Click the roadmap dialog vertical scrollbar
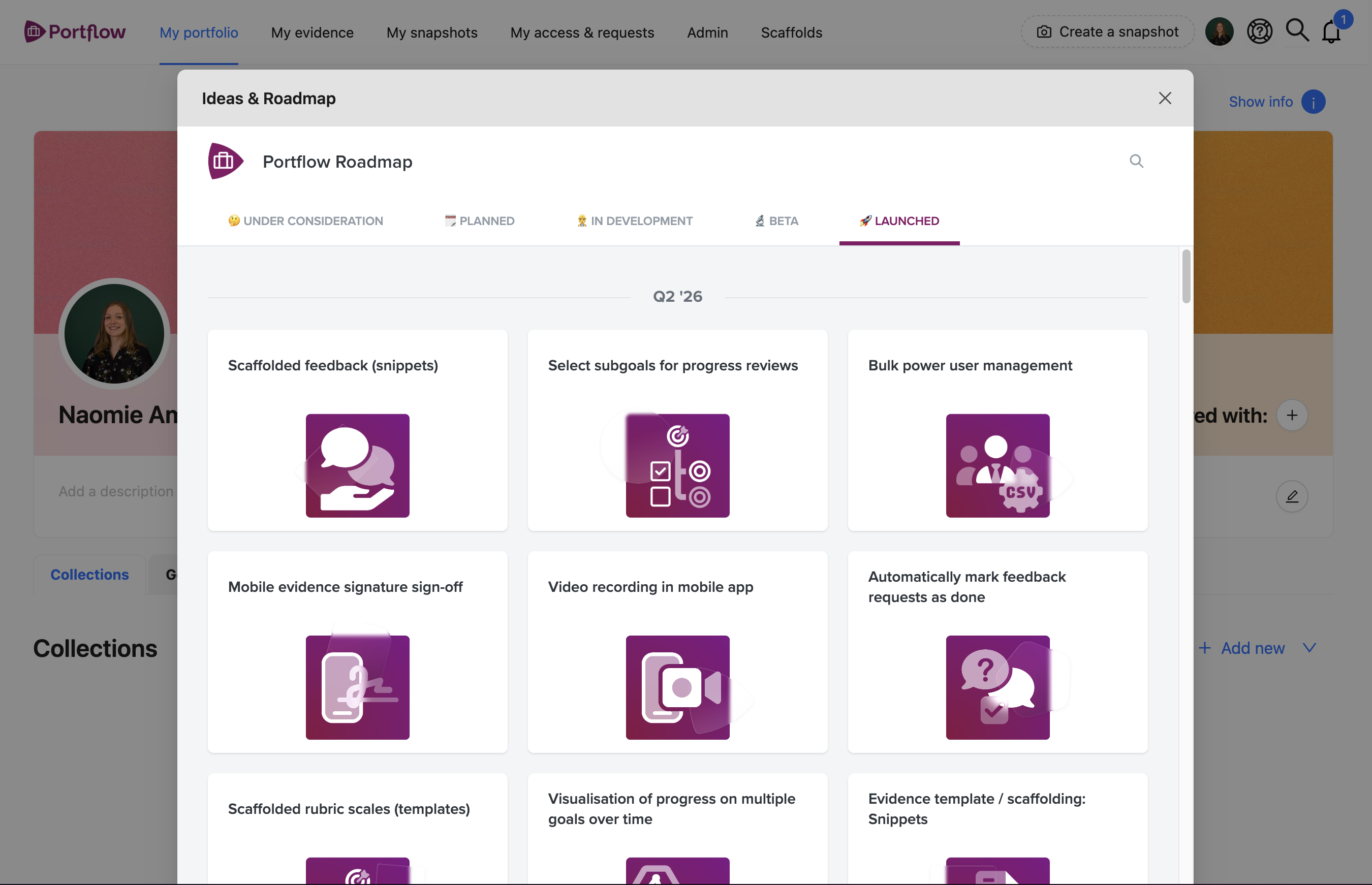Viewport: 1372px width, 885px height. (x=1186, y=276)
